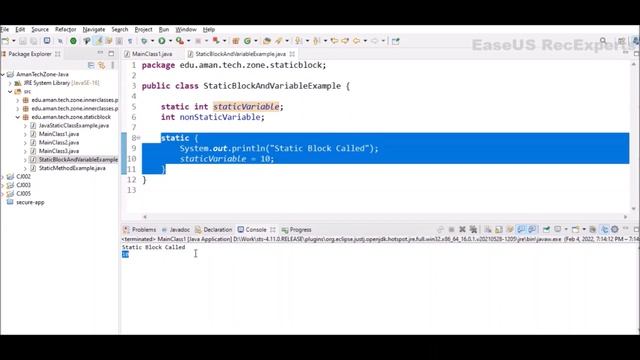Click the Next Annotation toolbar icon
This screenshot has width=640, height=360.
[x=299, y=41]
